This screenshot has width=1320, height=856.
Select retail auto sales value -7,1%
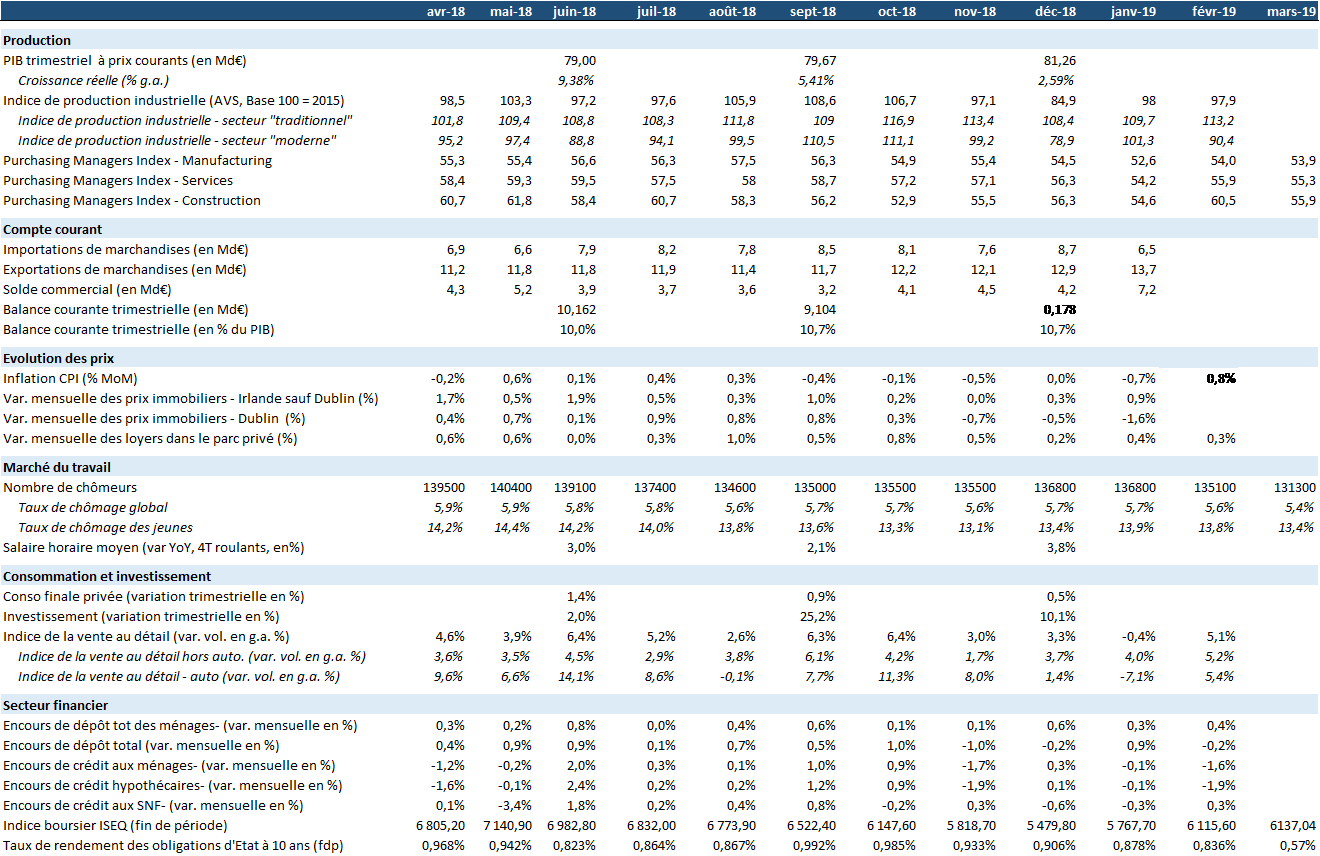pyautogui.click(x=1139, y=676)
